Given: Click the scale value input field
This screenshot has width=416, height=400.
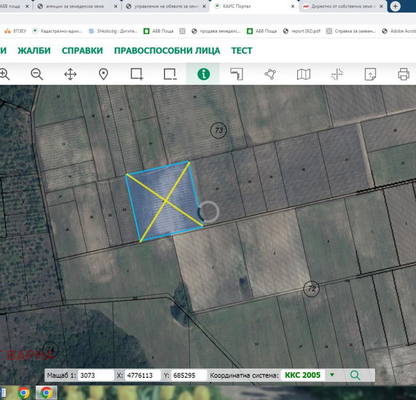Looking at the screenshot, I should 96,375.
